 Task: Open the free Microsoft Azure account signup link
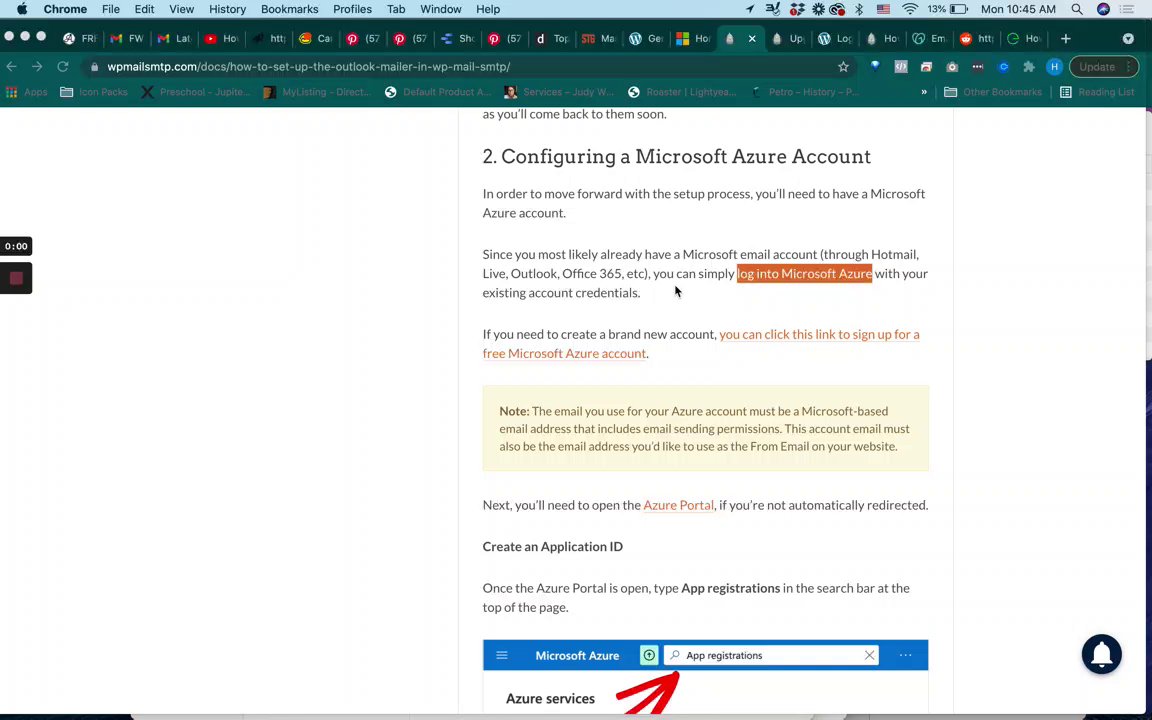701,344
